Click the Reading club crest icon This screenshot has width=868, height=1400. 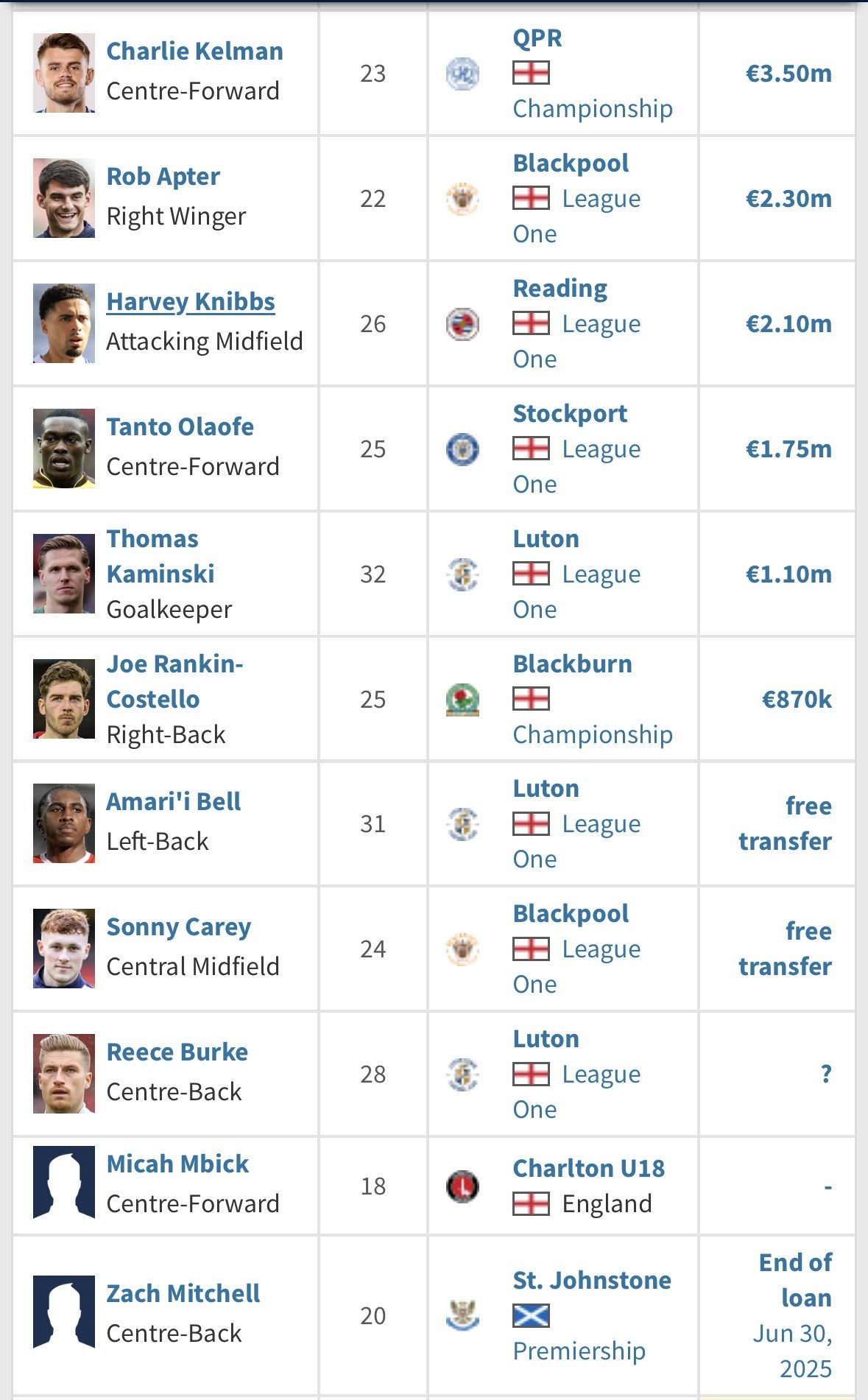462,324
